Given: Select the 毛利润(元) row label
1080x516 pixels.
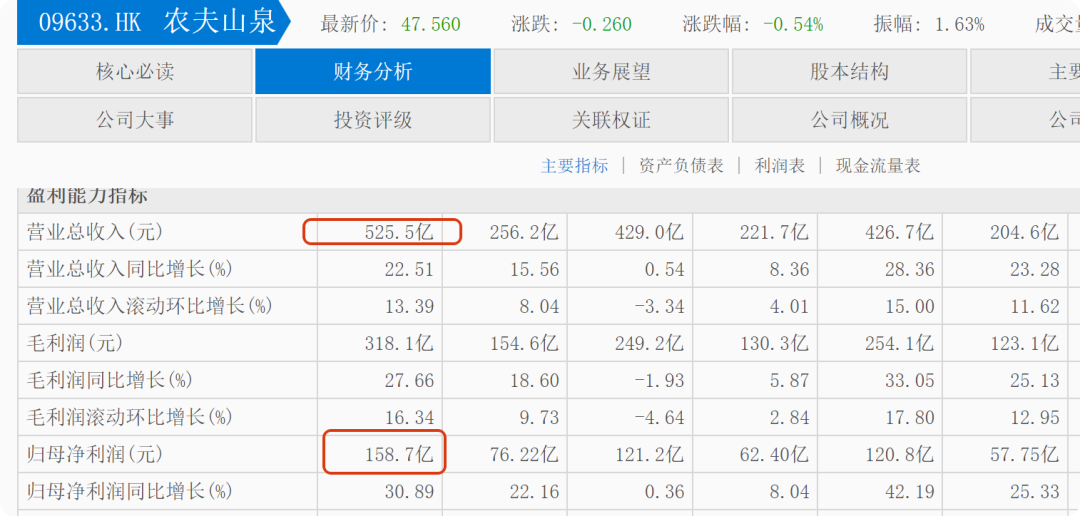Looking at the screenshot, I should (75, 343).
